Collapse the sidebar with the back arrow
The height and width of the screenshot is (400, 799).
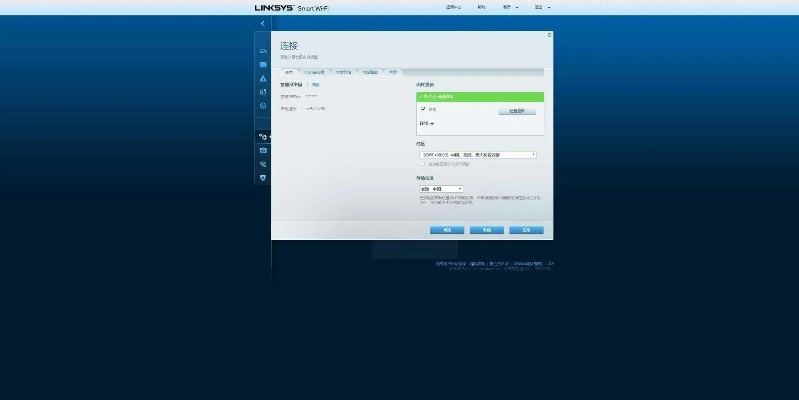click(x=263, y=22)
